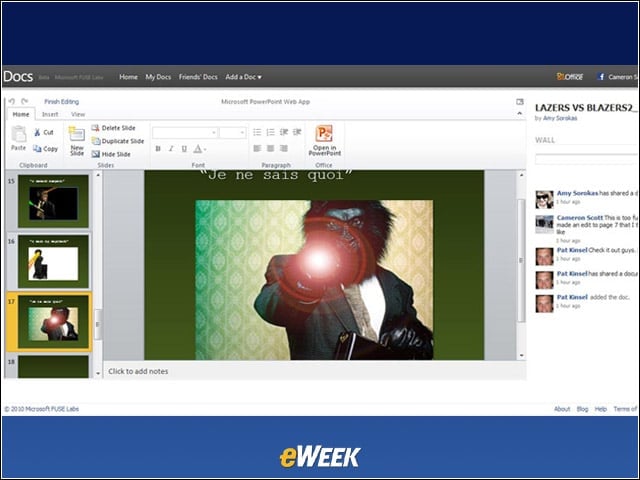
Task: Click the Docs logo
Action: pyautogui.click(x=18, y=76)
